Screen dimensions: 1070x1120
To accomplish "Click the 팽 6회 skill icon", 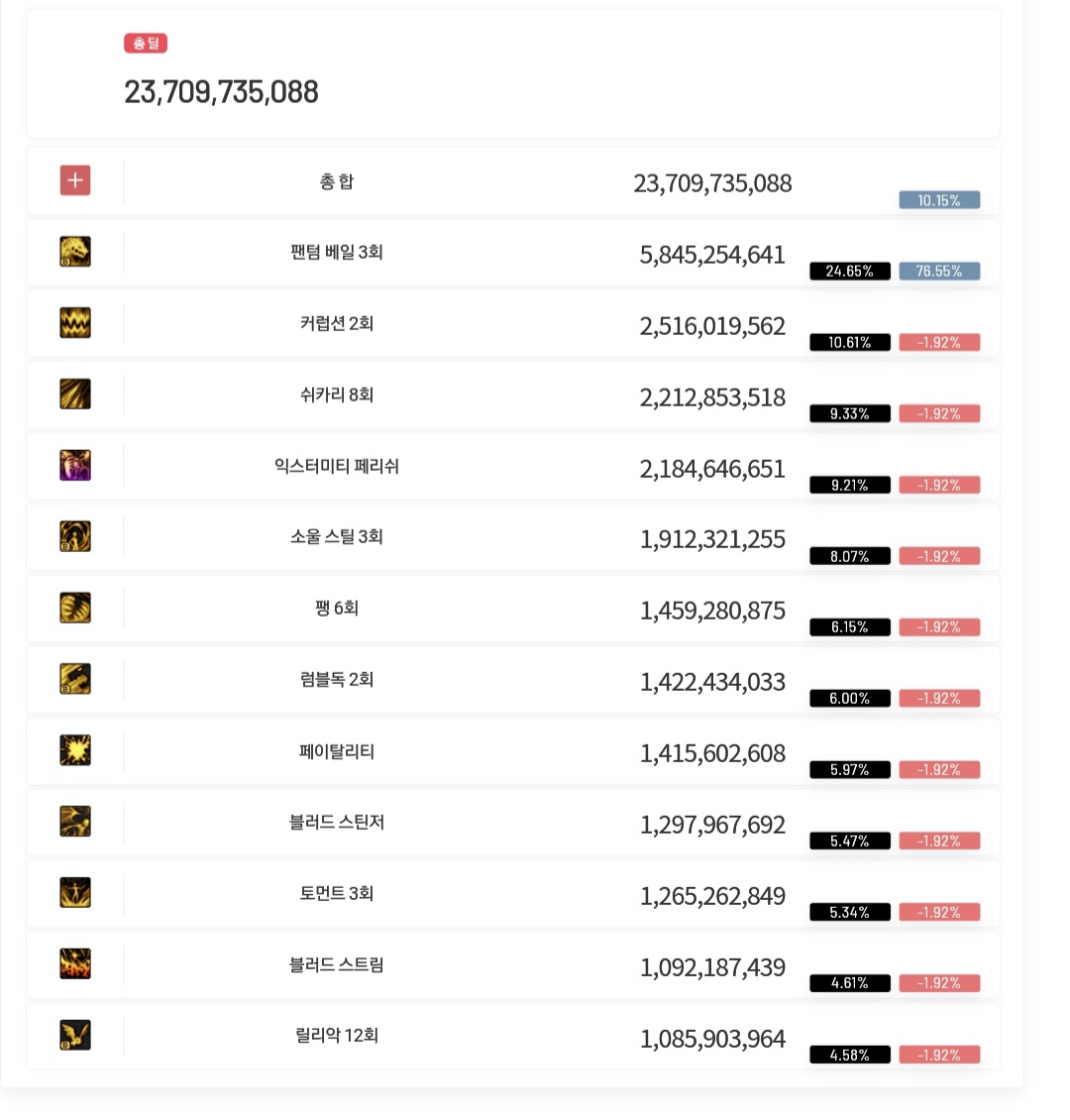I will [75, 608].
